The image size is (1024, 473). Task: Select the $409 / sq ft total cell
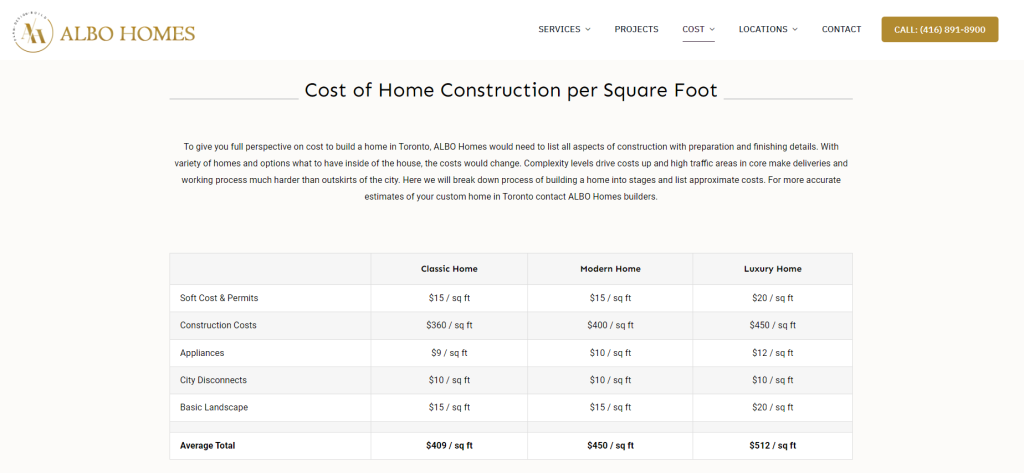[449, 446]
